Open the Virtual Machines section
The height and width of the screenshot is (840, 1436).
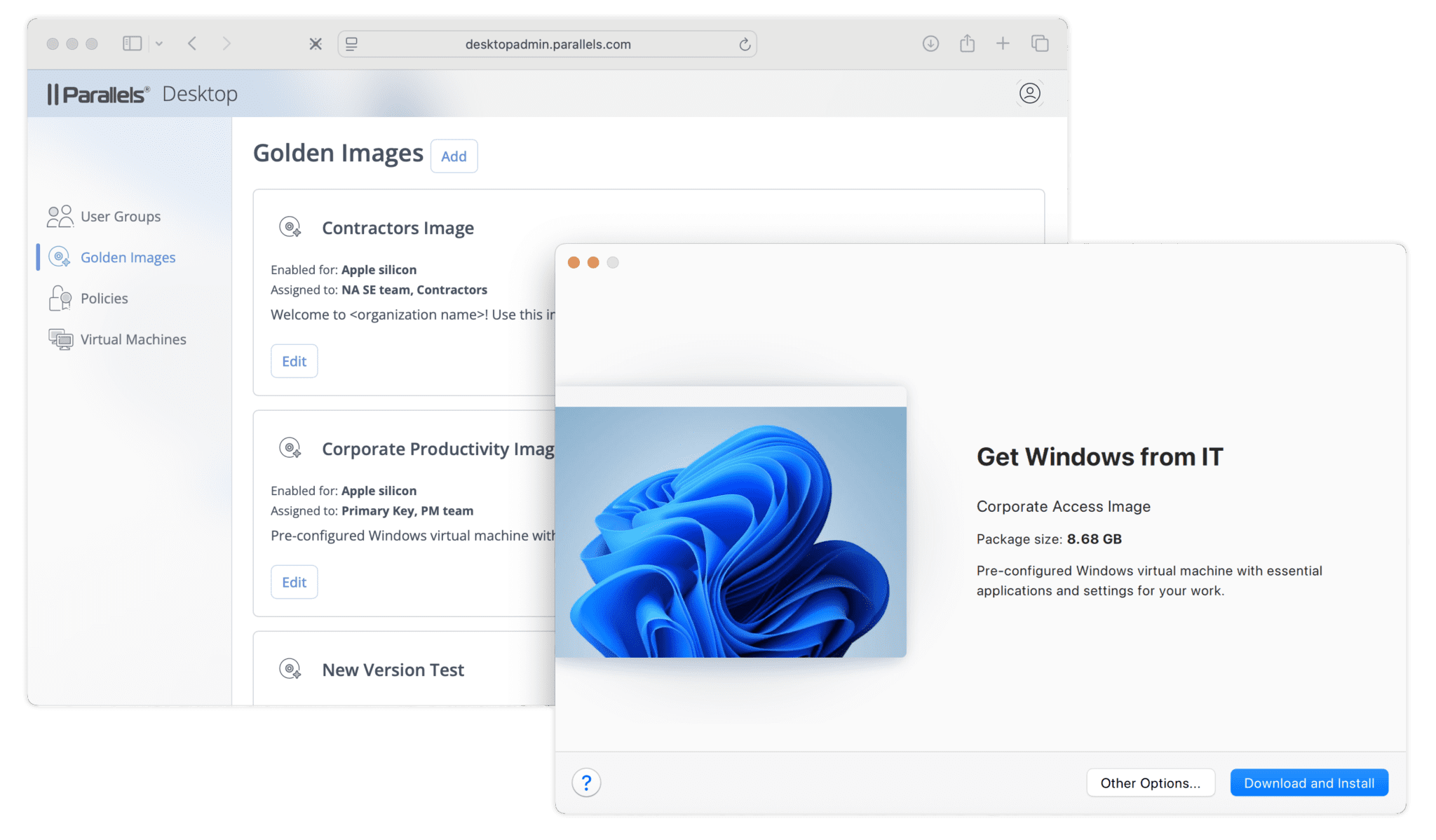click(x=133, y=339)
